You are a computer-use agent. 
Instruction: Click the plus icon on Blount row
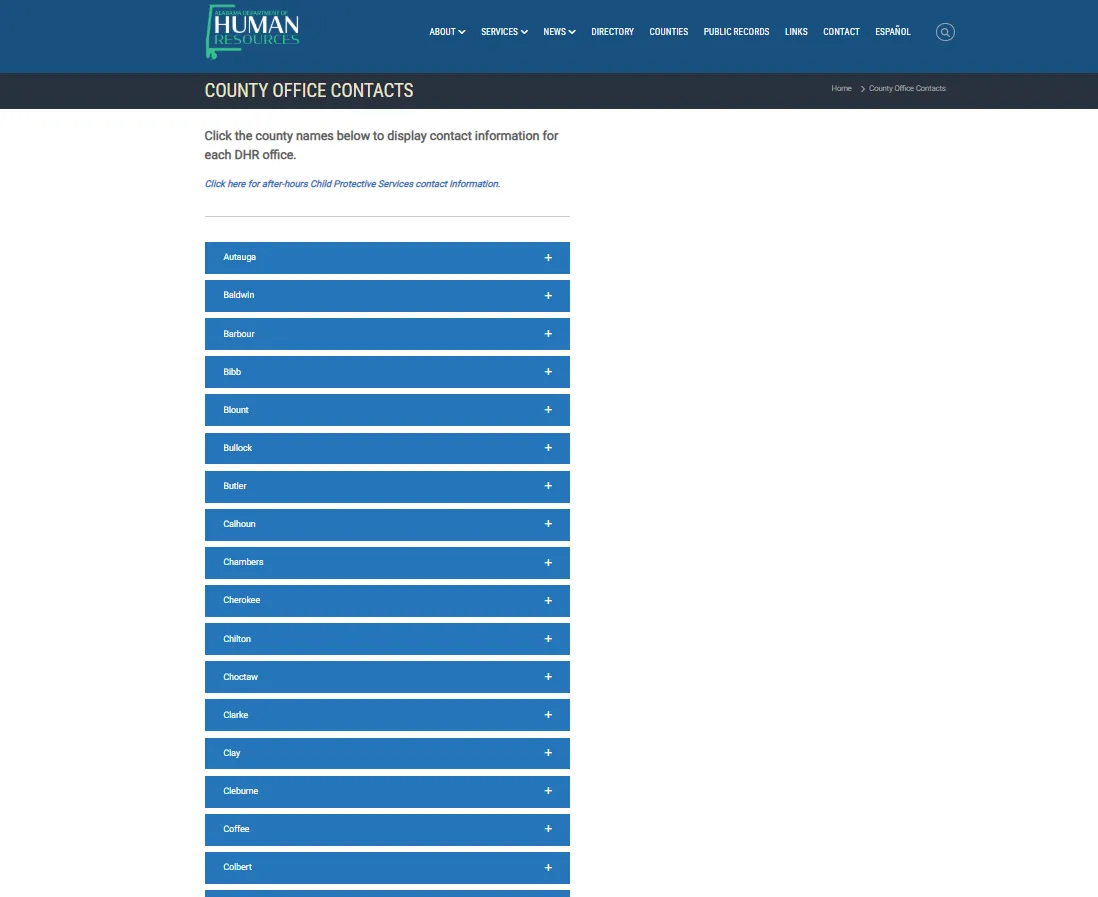point(548,410)
